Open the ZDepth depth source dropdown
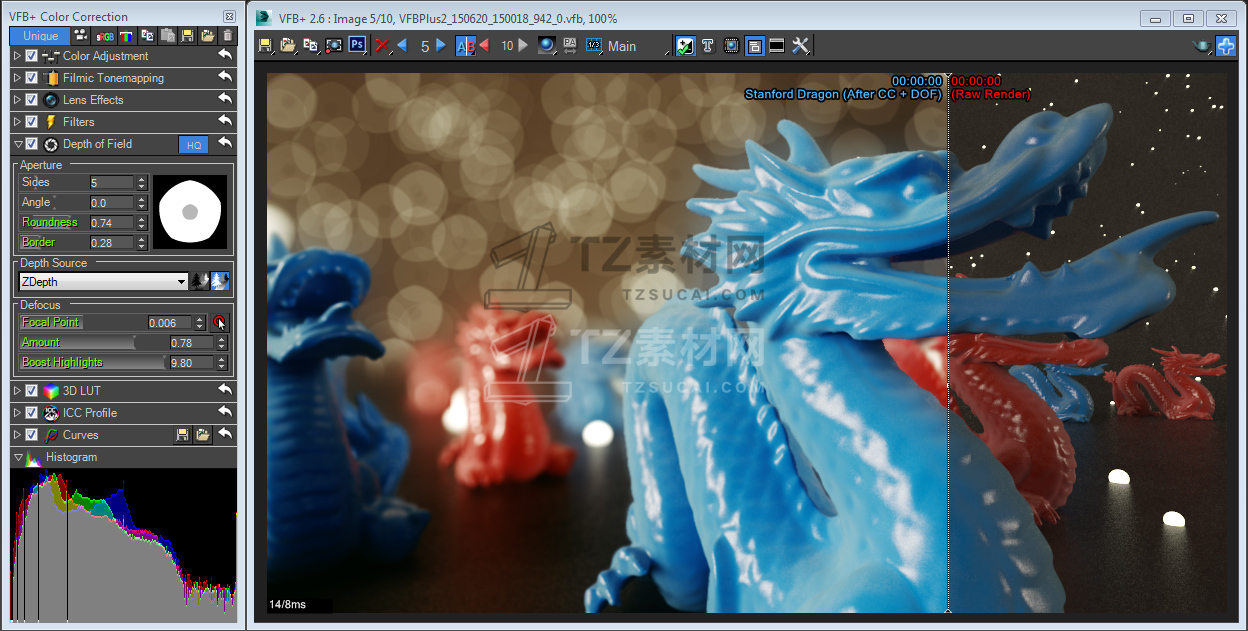1248x631 pixels. click(x=104, y=282)
